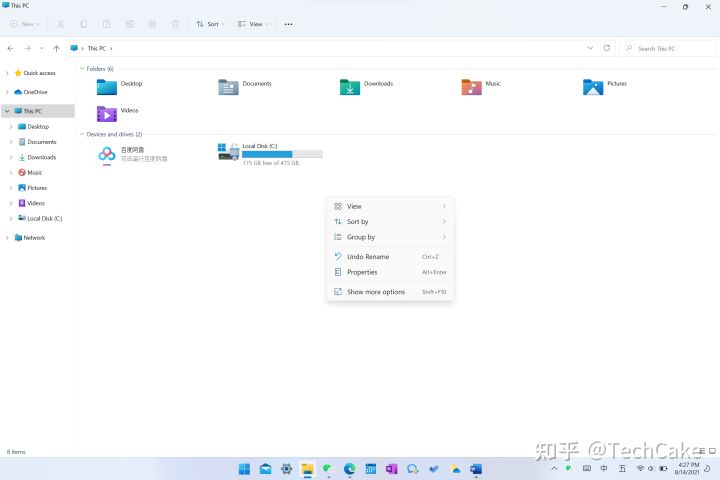Image resolution: width=720 pixels, height=480 pixels.
Task: Open OneNote from the taskbar
Action: [x=391, y=469]
